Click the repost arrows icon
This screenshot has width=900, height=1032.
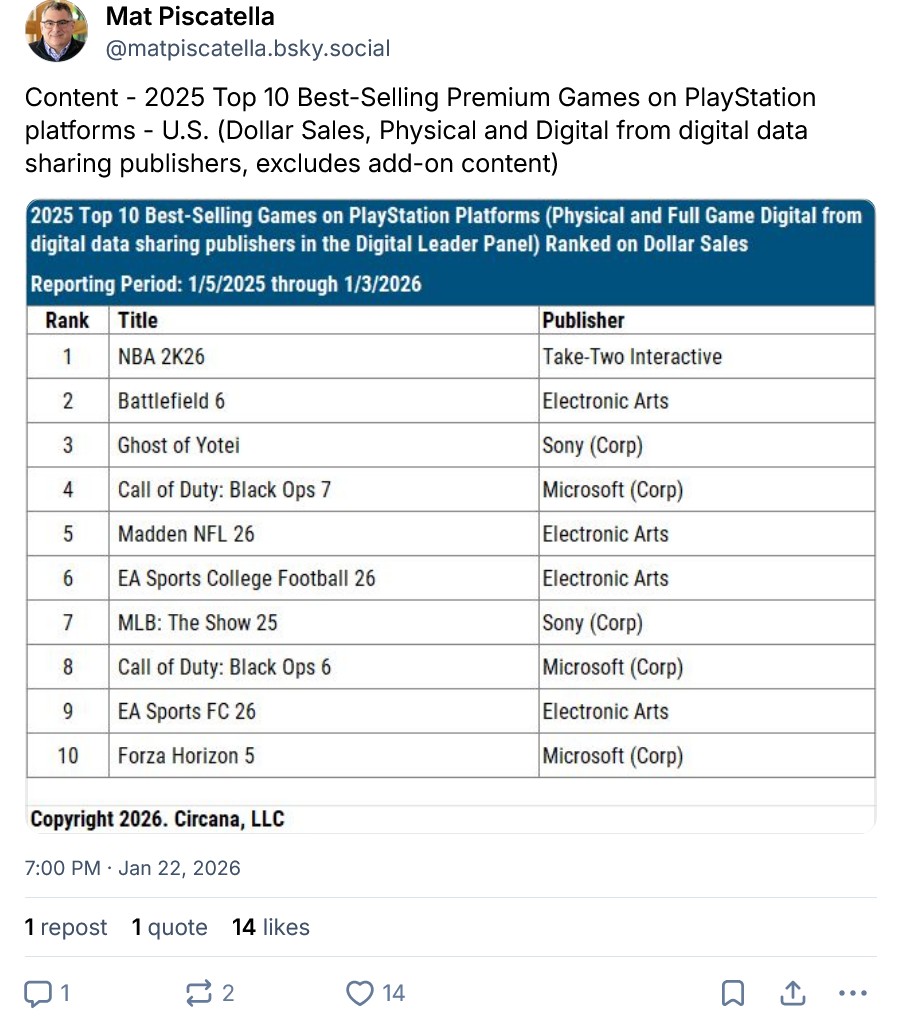pos(199,993)
